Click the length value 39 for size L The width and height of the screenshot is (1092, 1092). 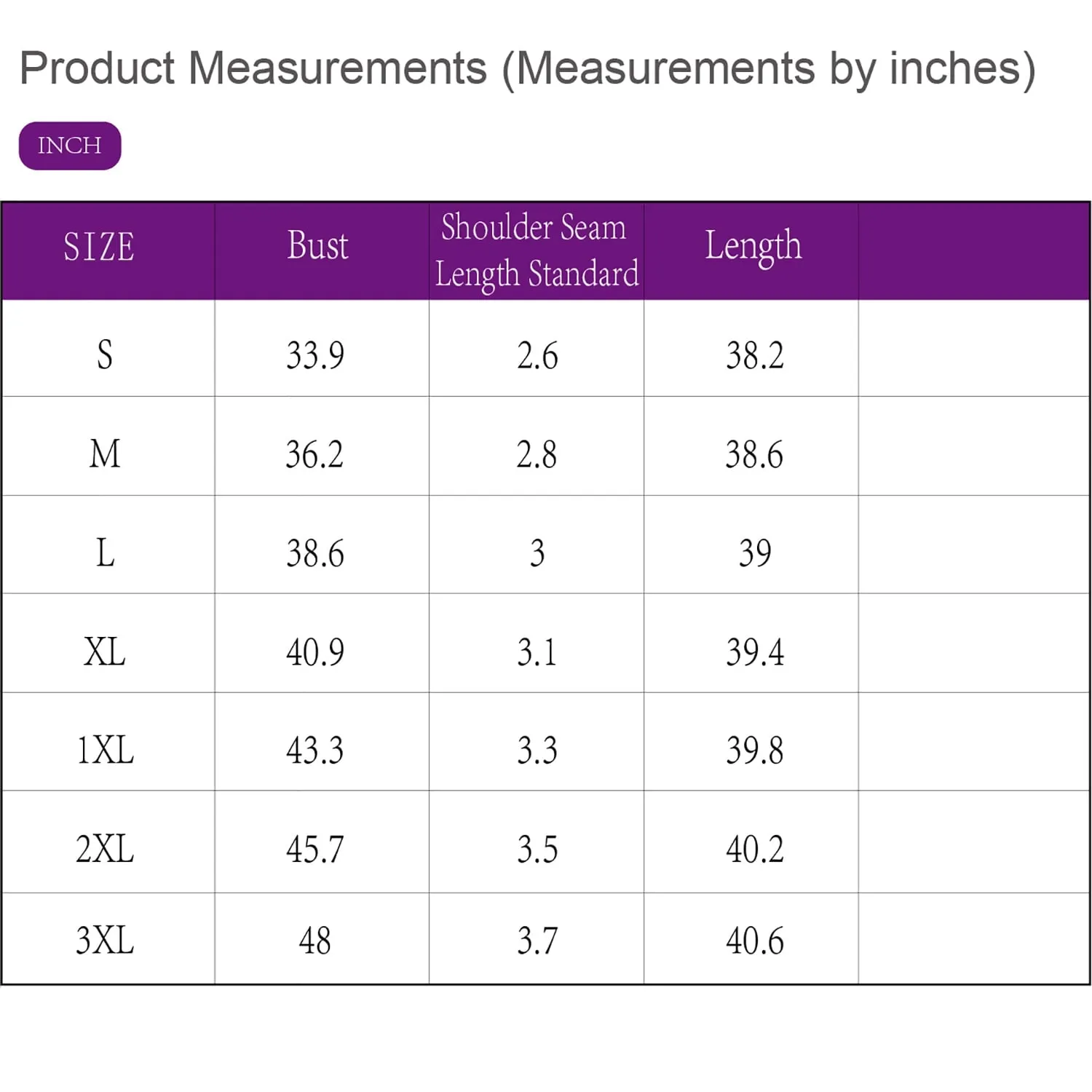(755, 553)
